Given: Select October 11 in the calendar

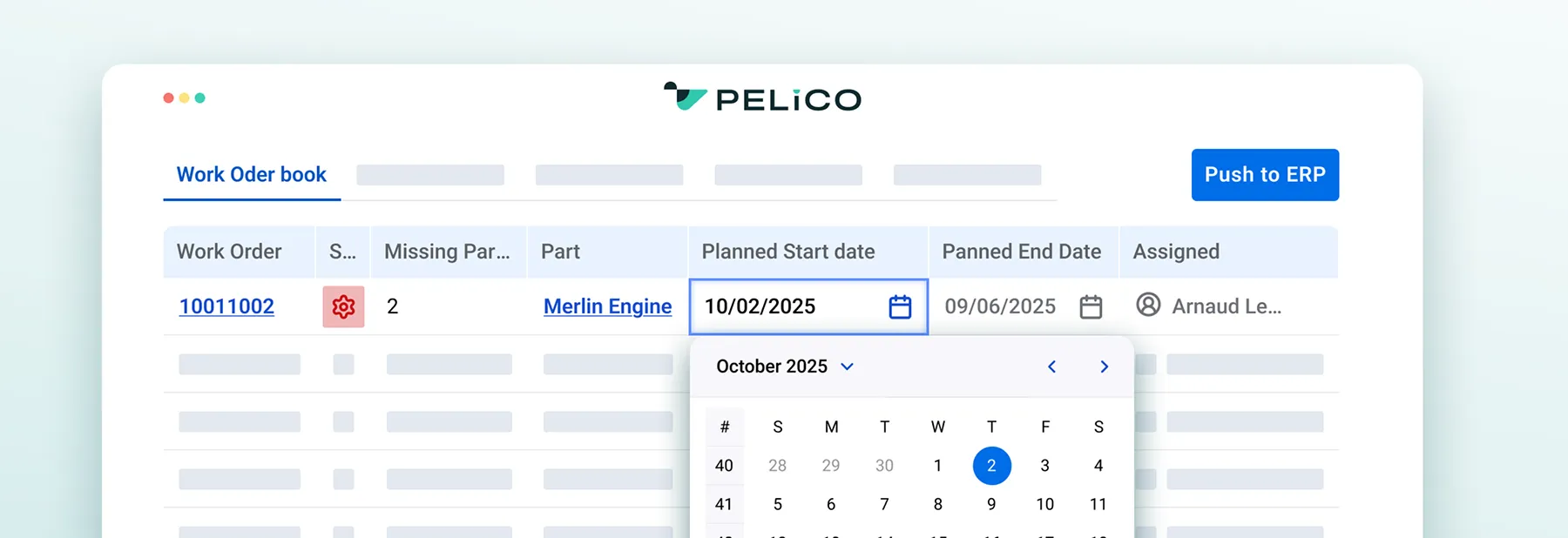Looking at the screenshot, I should coord(1098,504).
